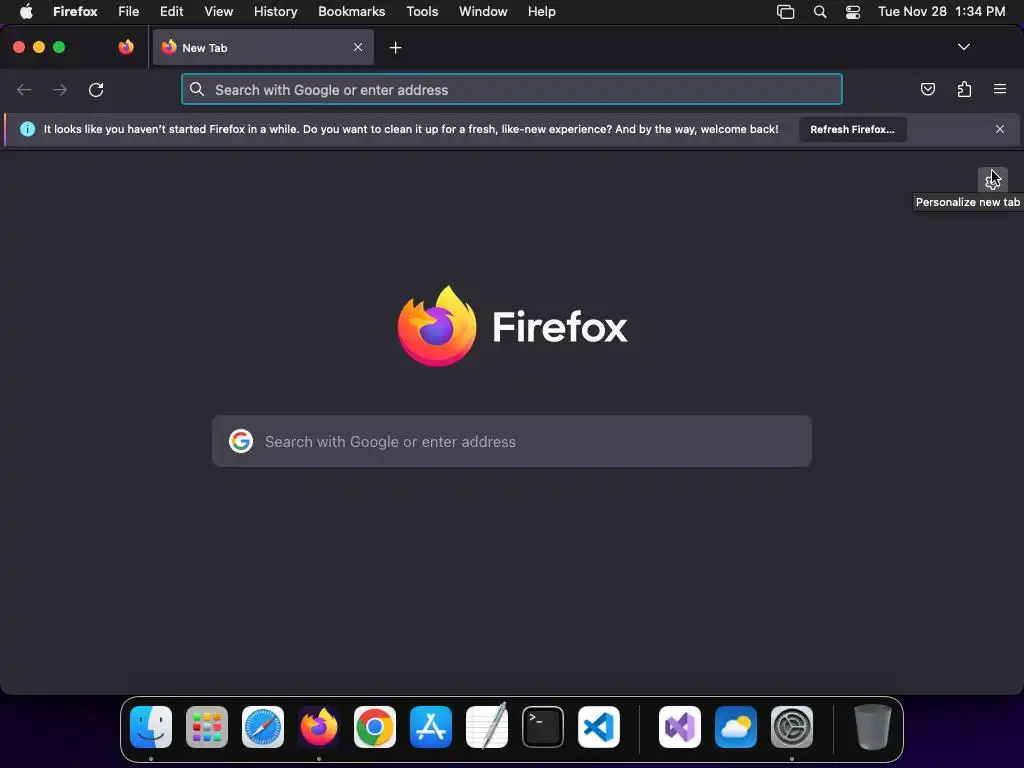Open Control Center in menu bar
Viewport: 1024px width, 768px height.
coord(853,12)
